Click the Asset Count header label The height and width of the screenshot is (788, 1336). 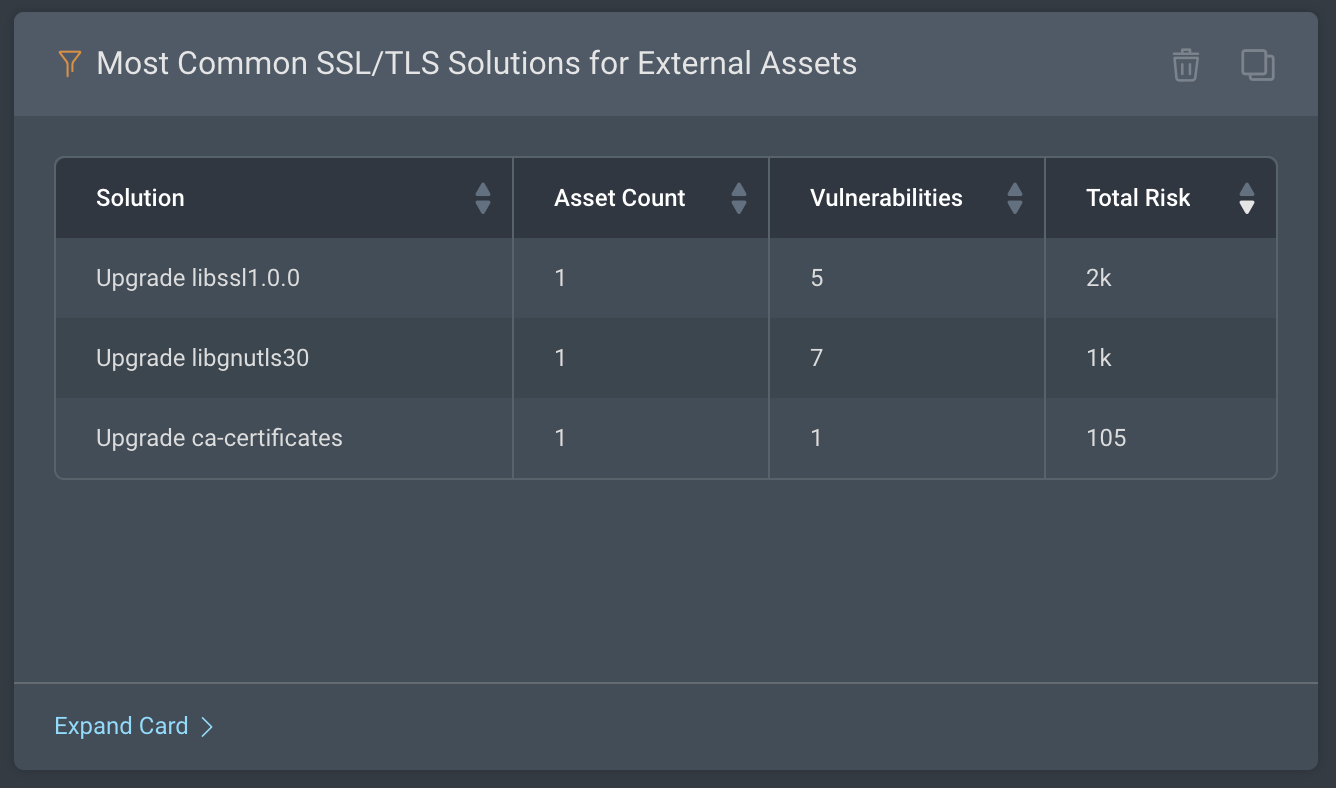pyautogui.click(x=619, y=198)
